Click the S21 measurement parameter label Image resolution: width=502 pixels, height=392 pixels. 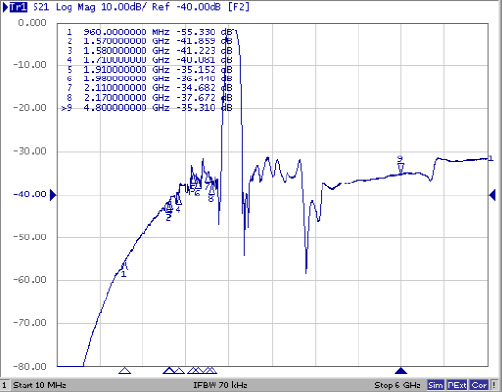pos(41,7)
